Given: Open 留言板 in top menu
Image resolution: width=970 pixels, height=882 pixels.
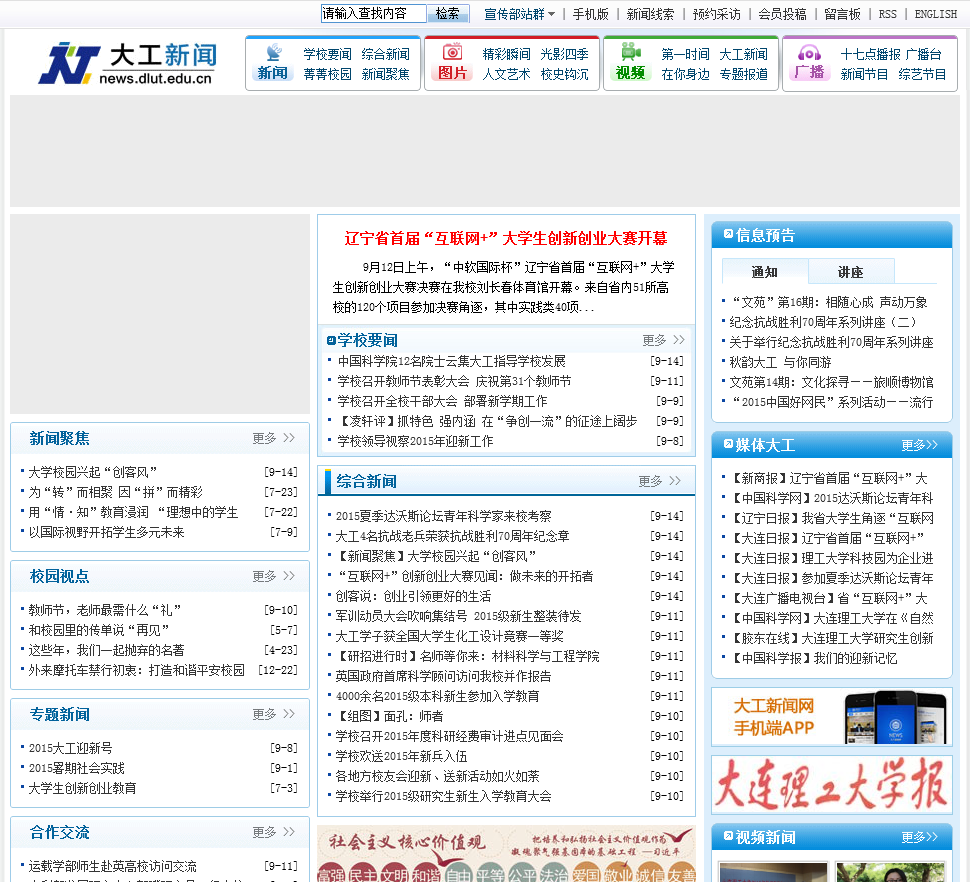Looking at the screenshot, I should pyautogui.click(x=843, y=14).
